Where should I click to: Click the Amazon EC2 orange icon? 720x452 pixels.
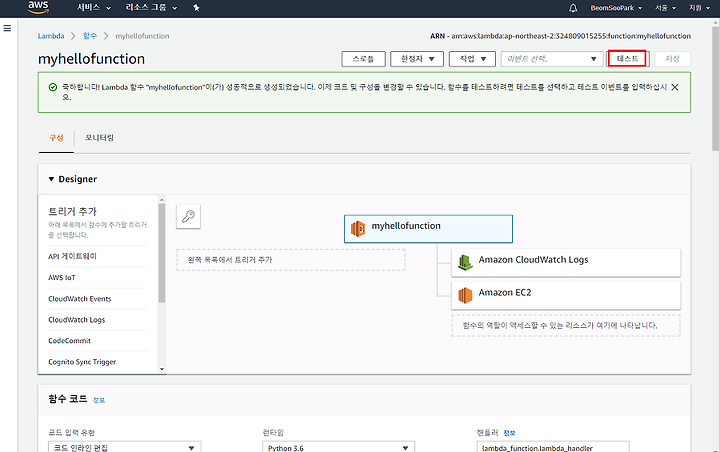point(465,295)
